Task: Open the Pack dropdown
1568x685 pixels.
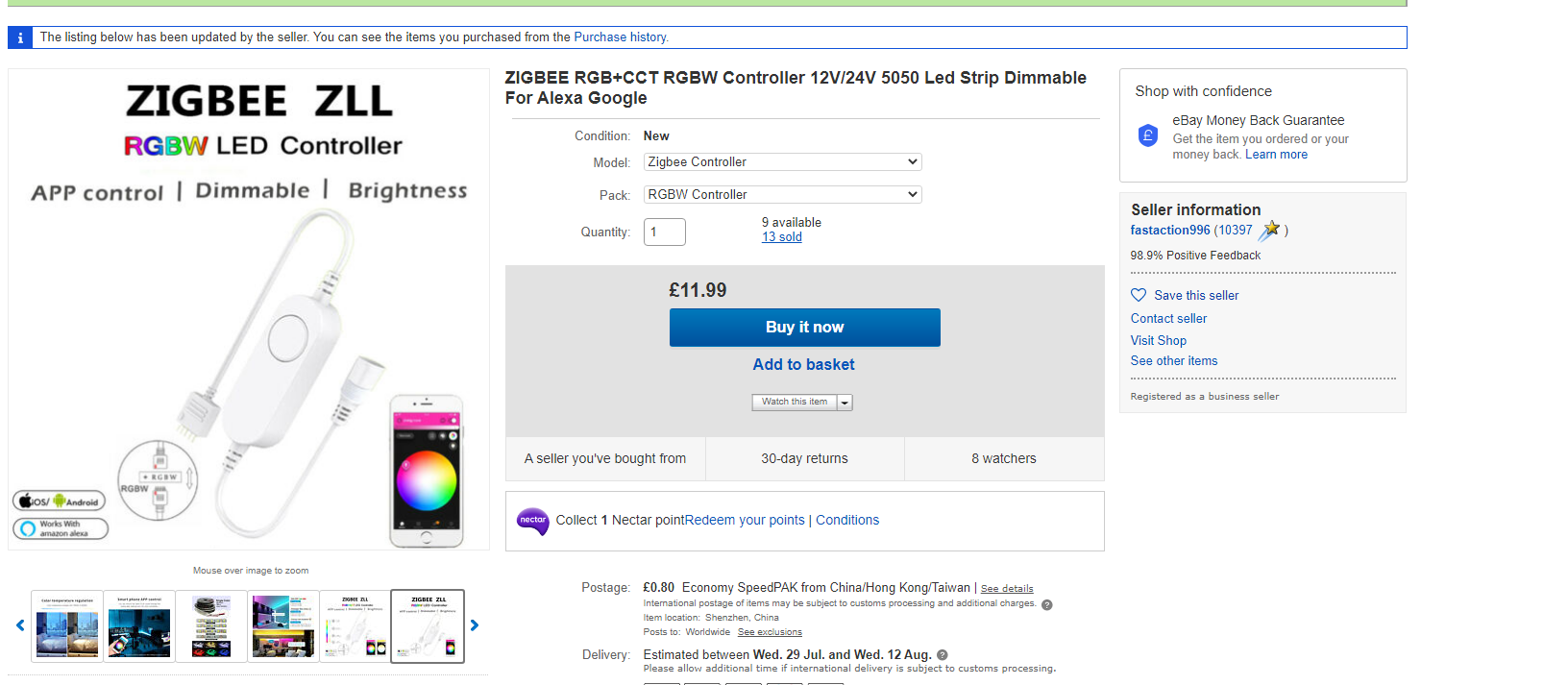Action: (782, 195)
